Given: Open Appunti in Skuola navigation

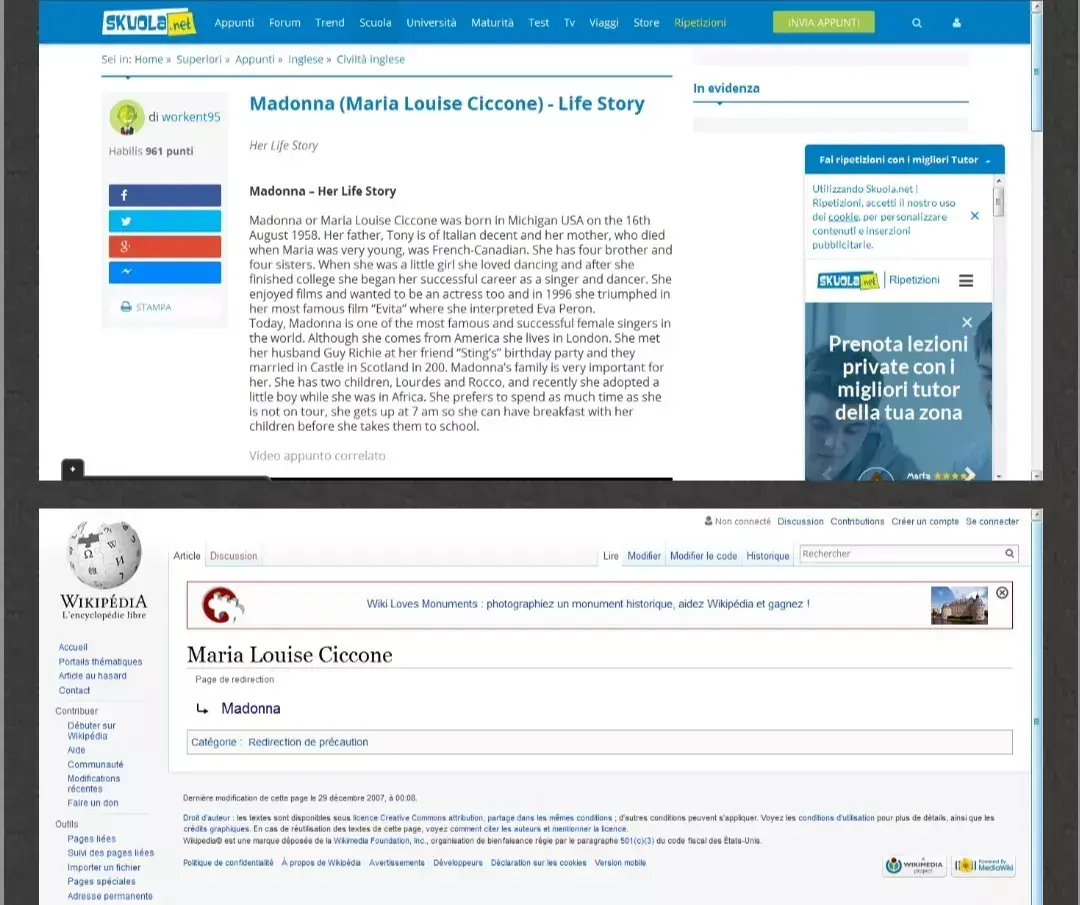Looking at the screenshot, I should [x=234, y=23].
